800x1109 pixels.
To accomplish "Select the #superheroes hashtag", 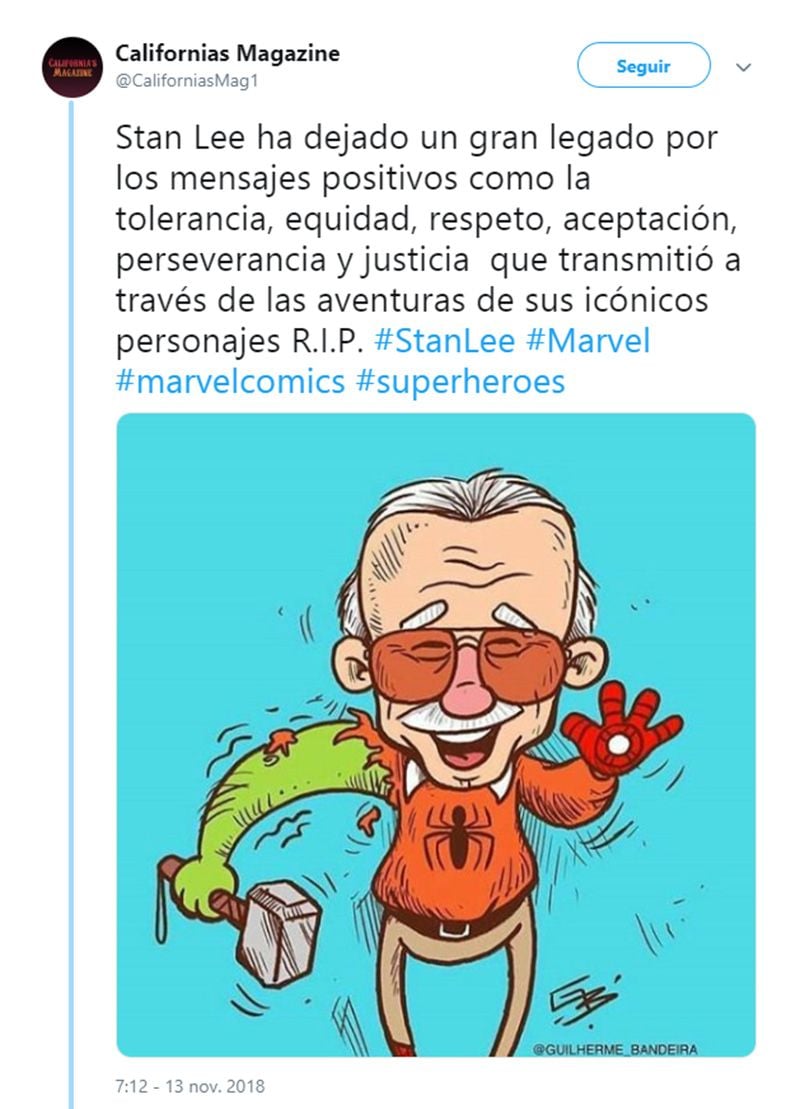I will click(460, 381).
